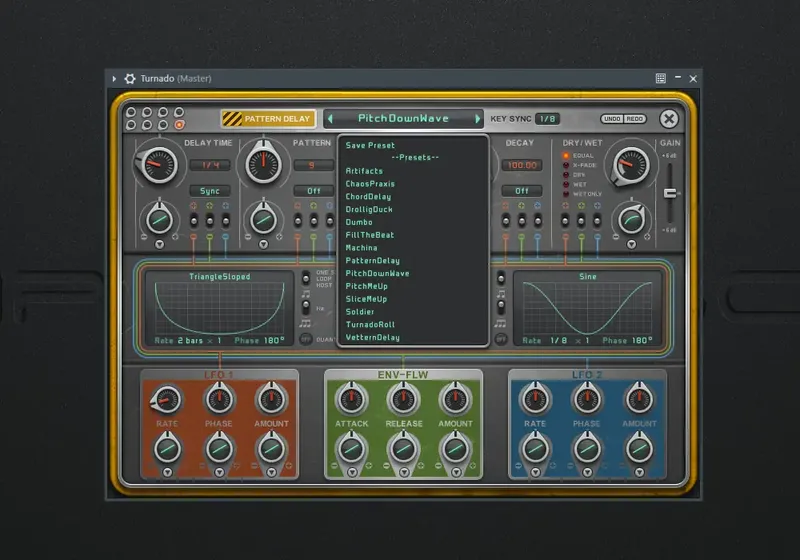Close editor with round X button
The height and width of the screenshot is (560, 800).
pos(669,119)
